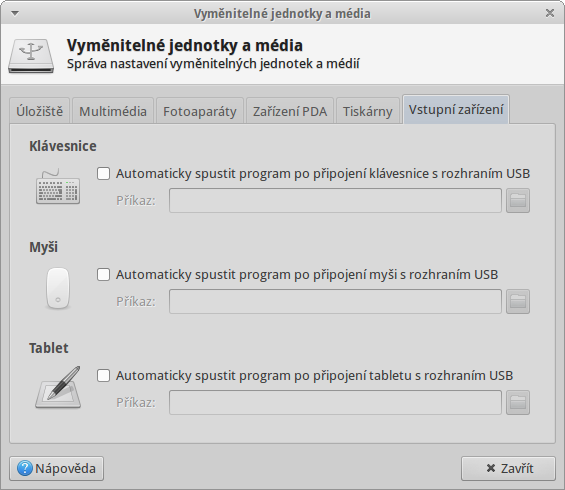This screenshot has width=565, height=490.
Task: Enable auto-run program for USB keyboard
Action: tap(103, 174)
